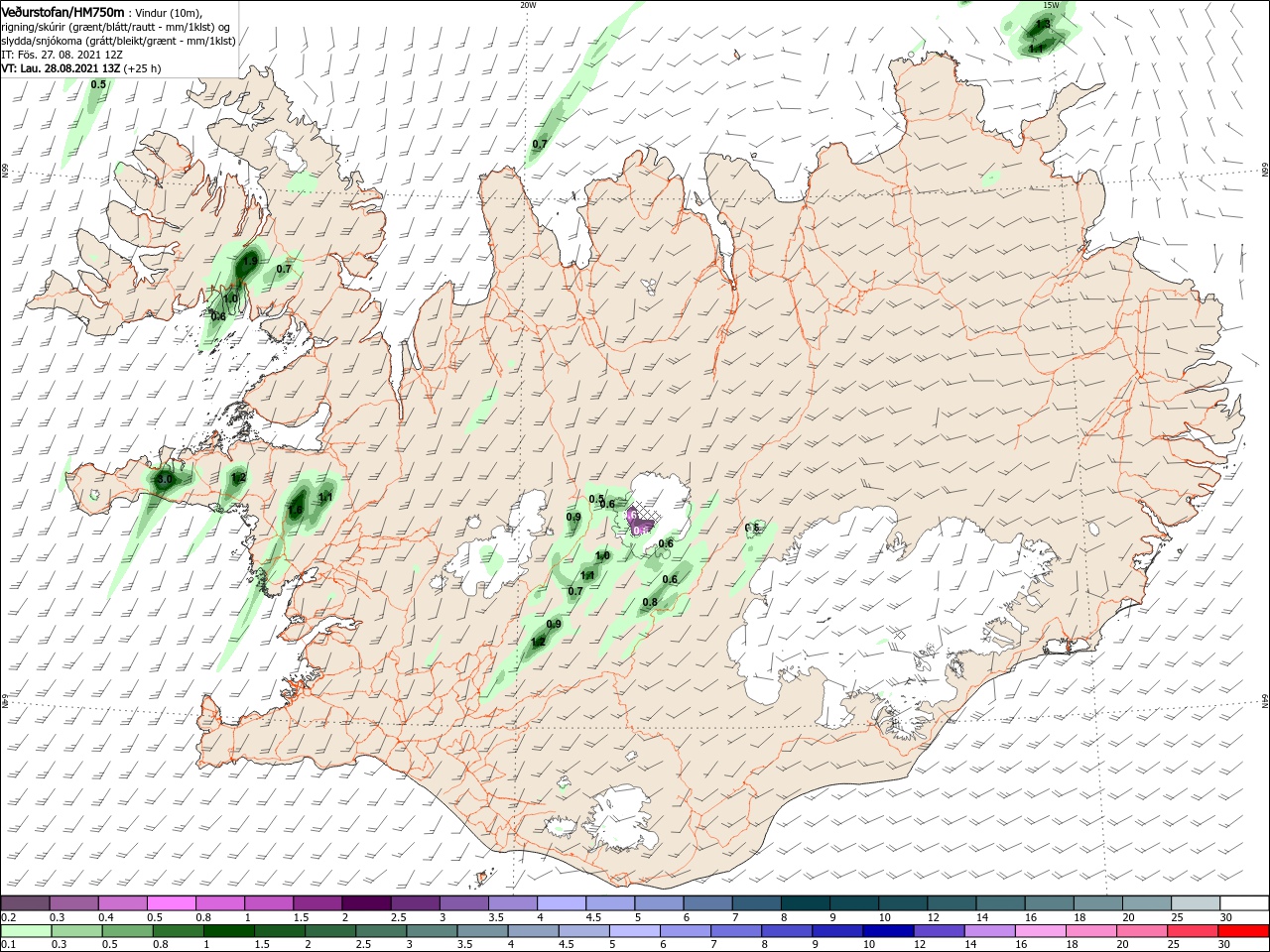Select the 8 blue swatch in lower legend row

pyautogui.click(x=788, y=931)
